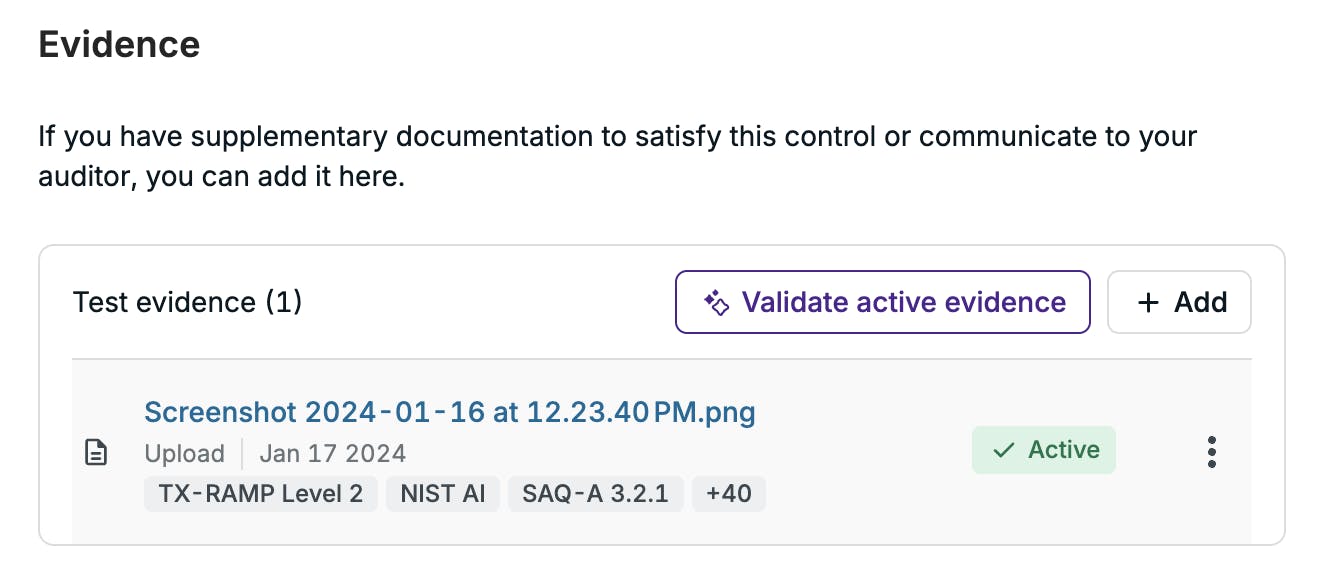Click the Add label text

pos(1201,302)
